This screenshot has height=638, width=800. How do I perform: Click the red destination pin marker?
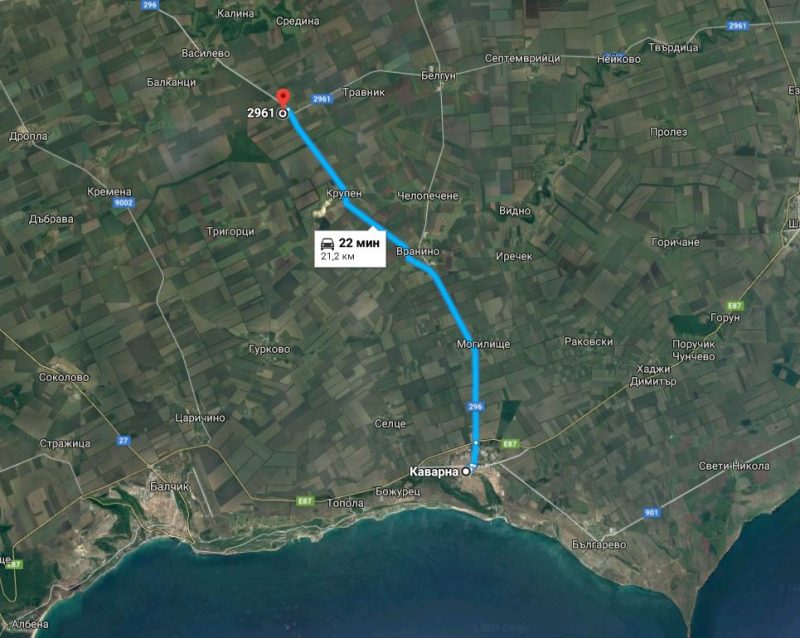coord(283,98)
